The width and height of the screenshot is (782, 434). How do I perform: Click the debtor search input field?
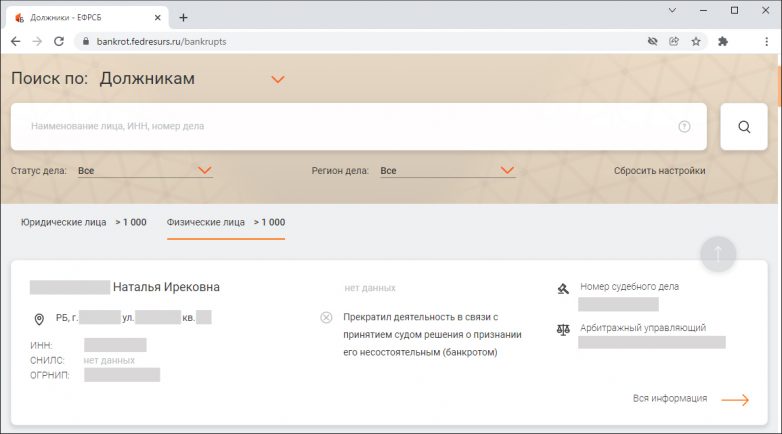tap(340, 127)
